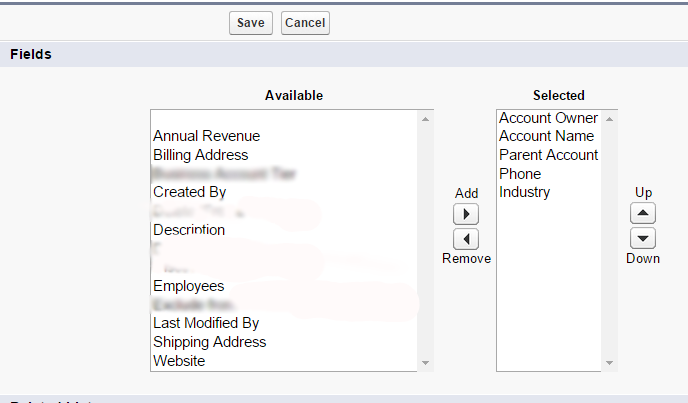This screenshot has height=403, width=688.
Task: Click the Cancel button
Action: point(305,23)
